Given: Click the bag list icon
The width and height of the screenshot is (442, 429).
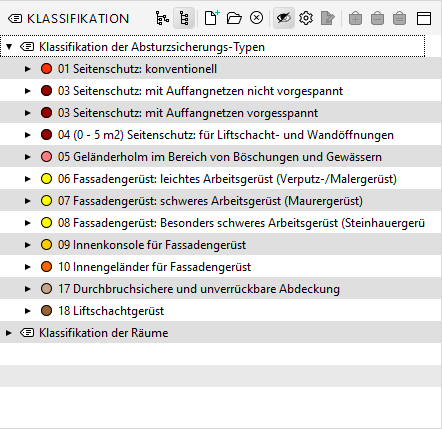Looking at the screenshot, I should [399, 18].
